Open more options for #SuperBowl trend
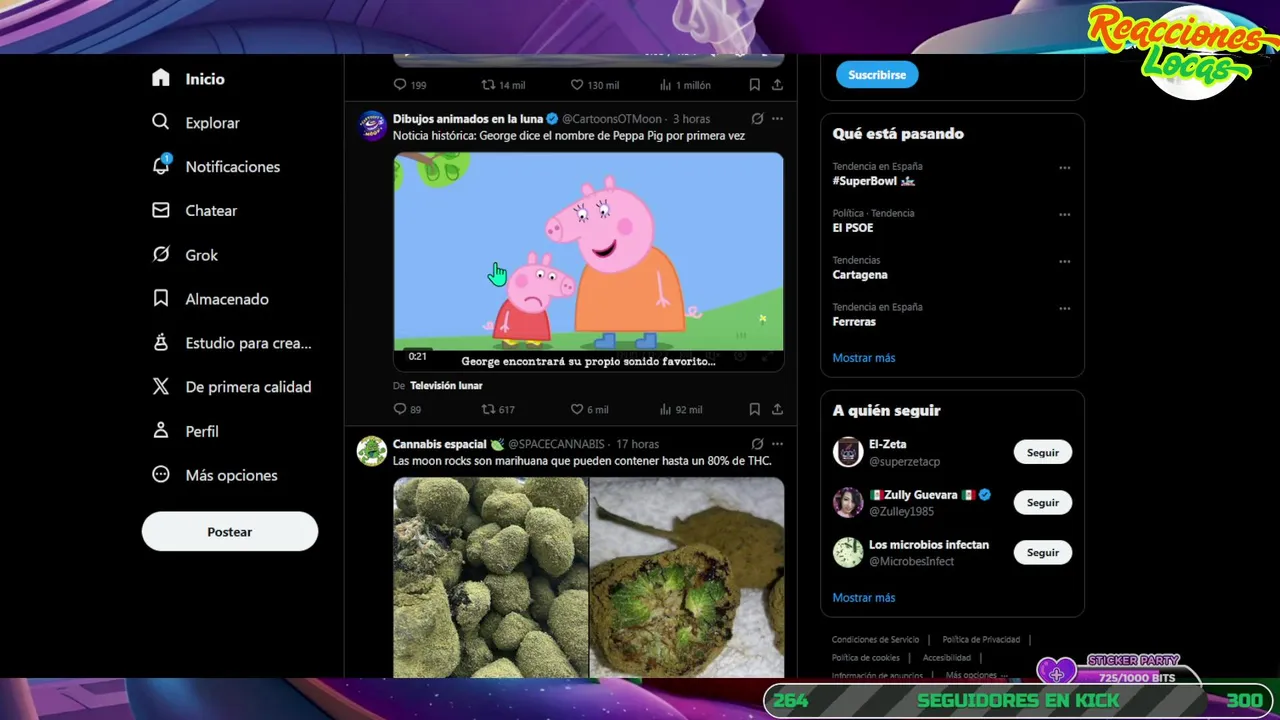This screenshot has height=720, width=1280. pos(1065,168)
